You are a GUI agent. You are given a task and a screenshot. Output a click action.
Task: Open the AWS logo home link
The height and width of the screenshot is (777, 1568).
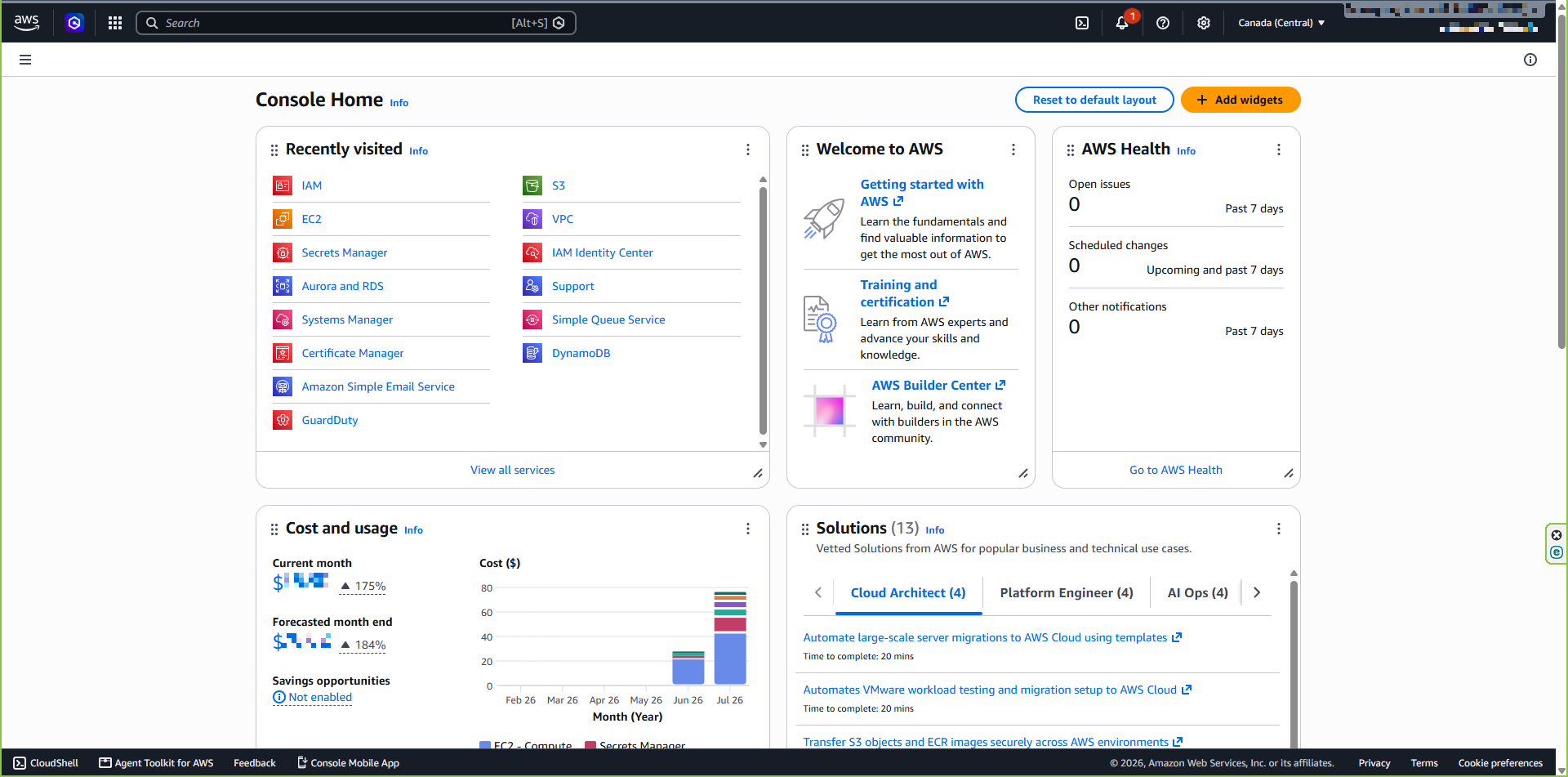[x=26, y=23]
